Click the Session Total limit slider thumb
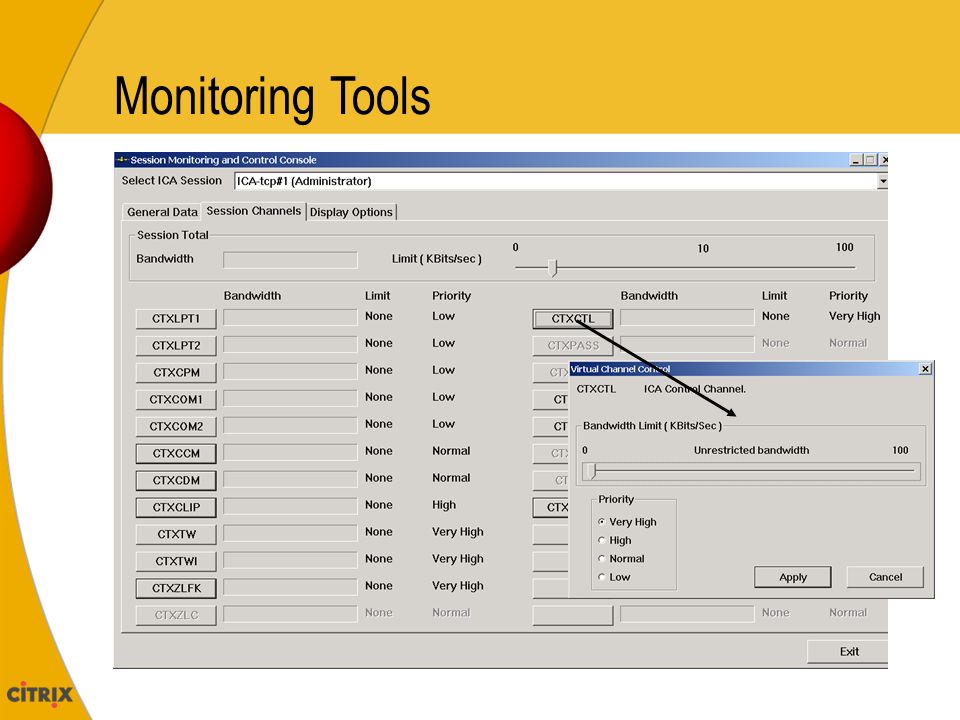 (x=553, y=268)
